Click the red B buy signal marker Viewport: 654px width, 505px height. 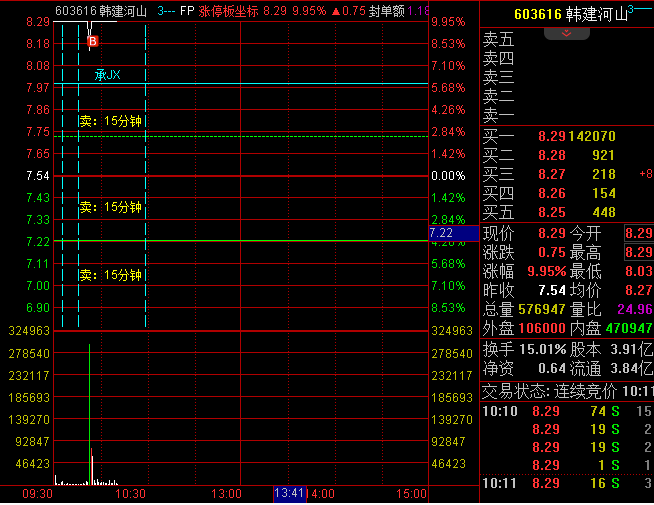[93, 41]
